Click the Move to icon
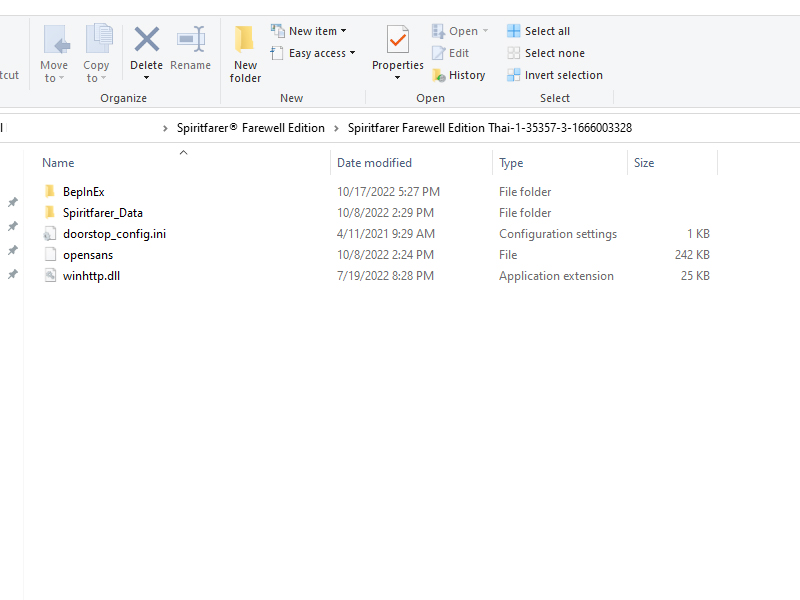This screenshot has height=600, width=800. pos(55,41)
